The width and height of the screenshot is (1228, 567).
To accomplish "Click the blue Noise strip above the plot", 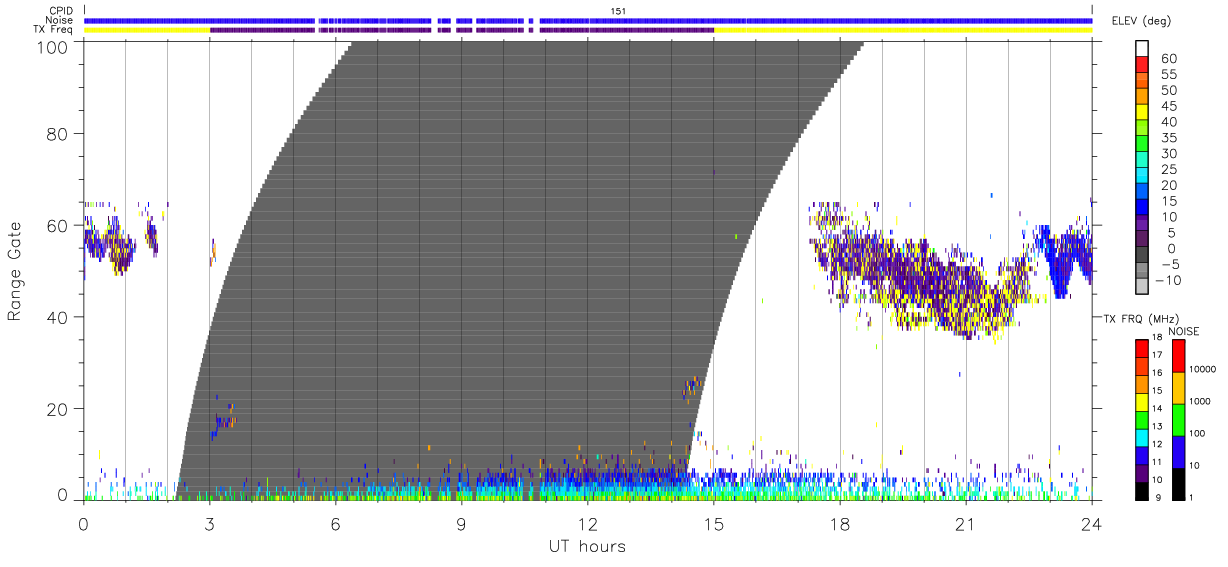I will 588,20.
